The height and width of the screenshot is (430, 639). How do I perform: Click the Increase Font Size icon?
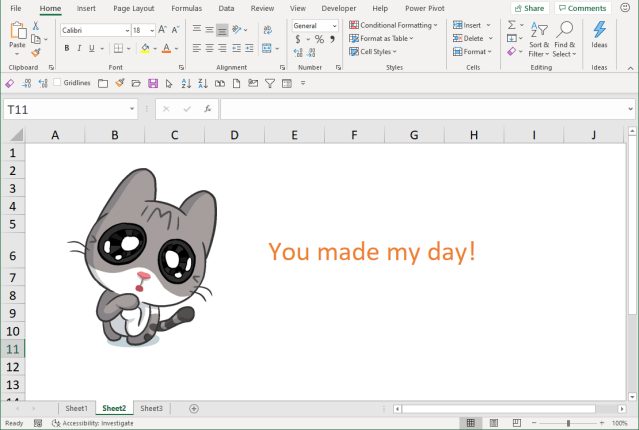tap(162, 30)
